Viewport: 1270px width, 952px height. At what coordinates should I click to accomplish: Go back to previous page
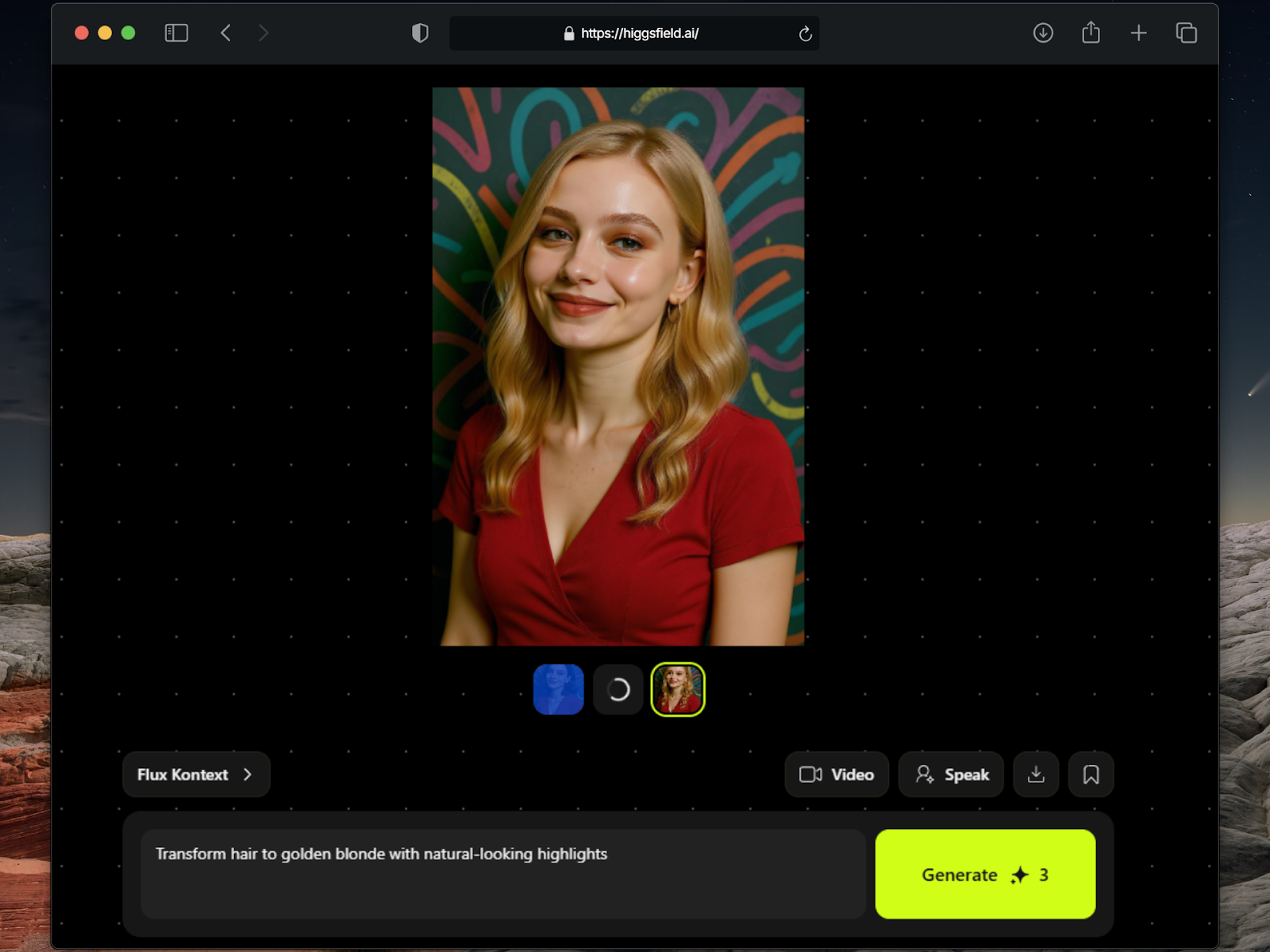pyautogui.click(x=226, y=33)
